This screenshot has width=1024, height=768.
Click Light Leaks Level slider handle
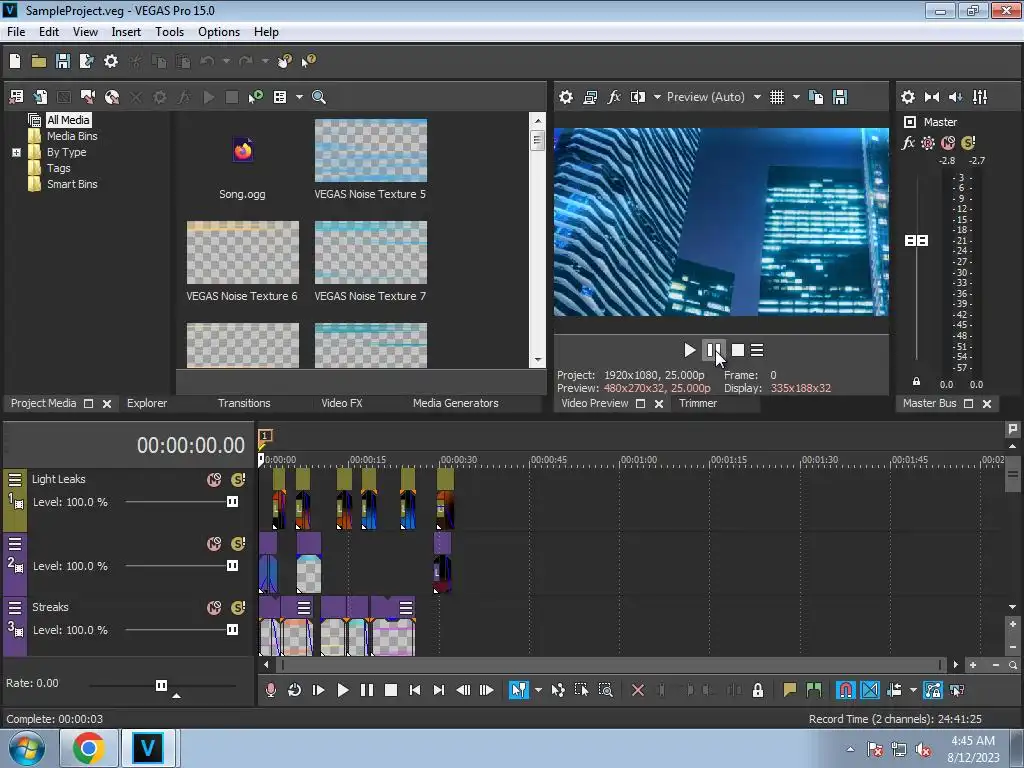point(232,502)
